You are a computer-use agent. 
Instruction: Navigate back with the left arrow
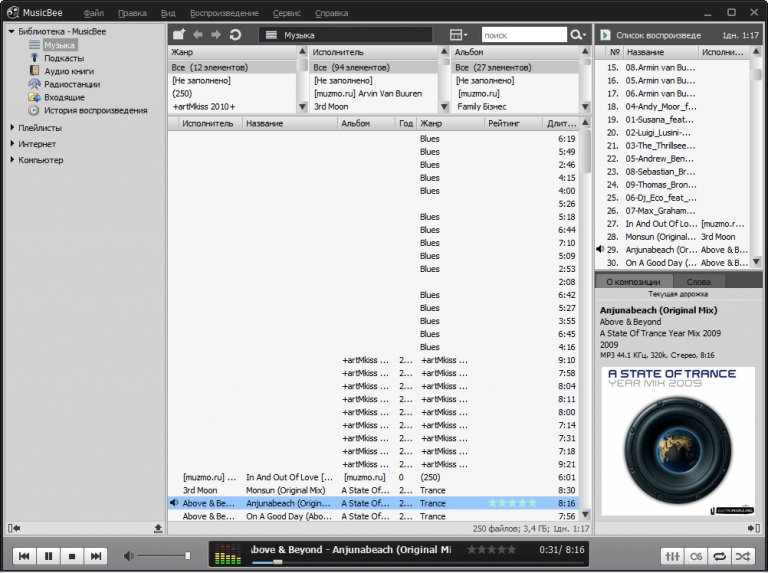click(x=198, y=34)
